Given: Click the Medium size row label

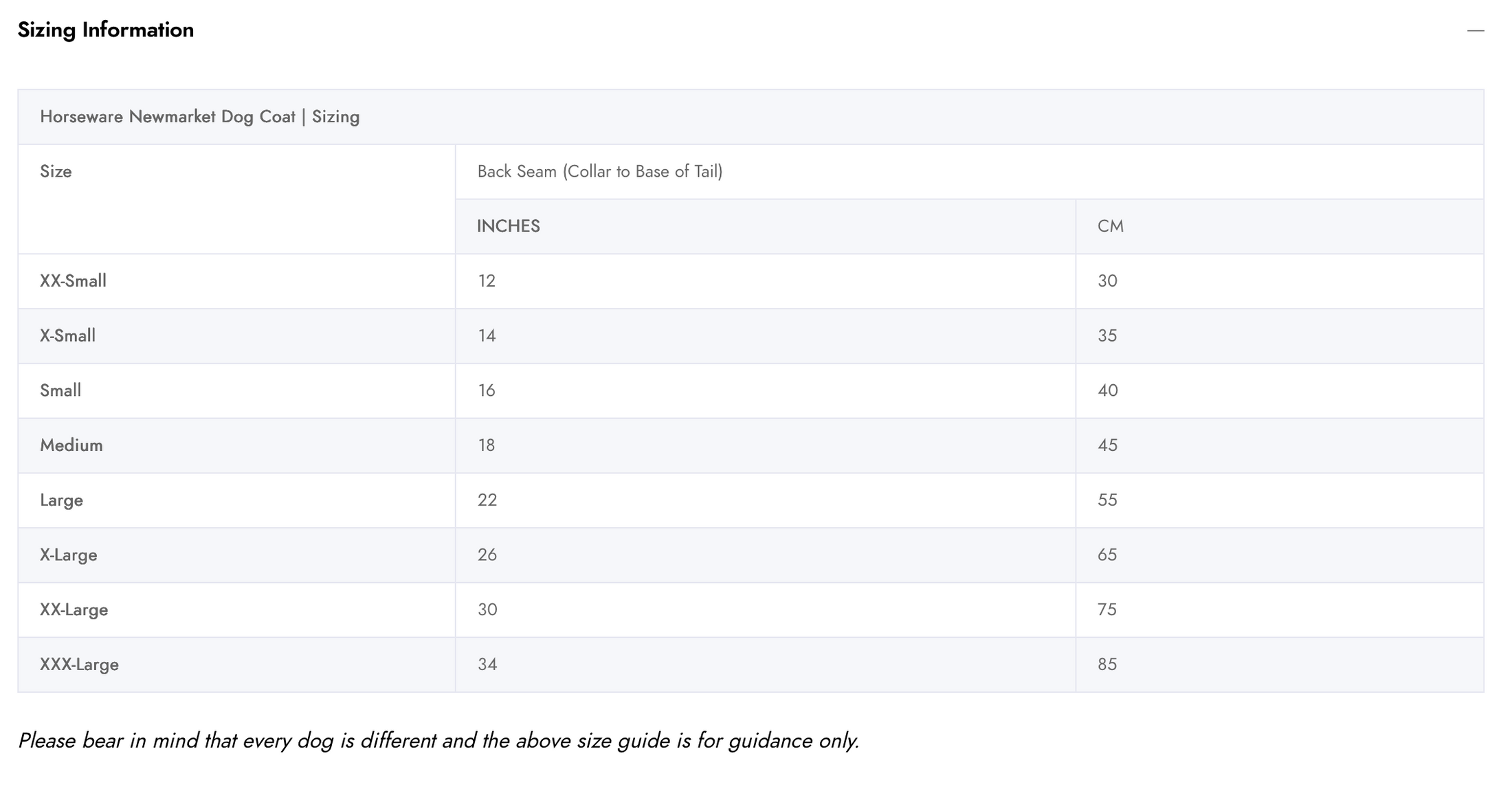Looking at the screenshot, I should click(71, 445).
